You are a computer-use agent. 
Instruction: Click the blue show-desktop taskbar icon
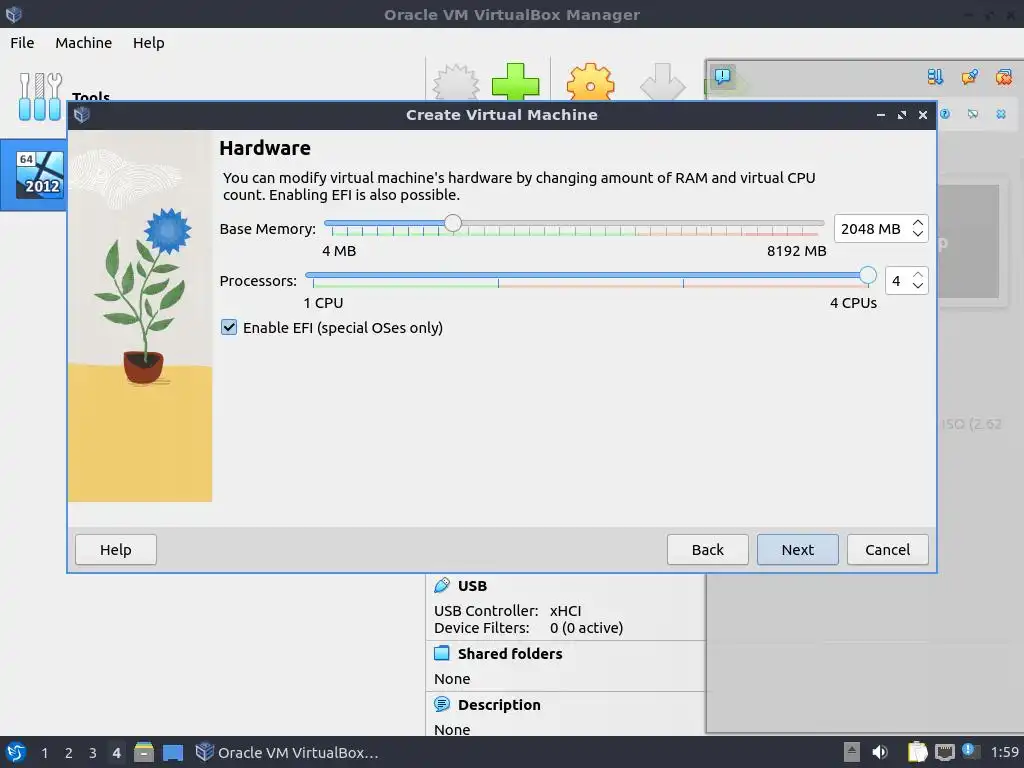[x=173, y=753]
